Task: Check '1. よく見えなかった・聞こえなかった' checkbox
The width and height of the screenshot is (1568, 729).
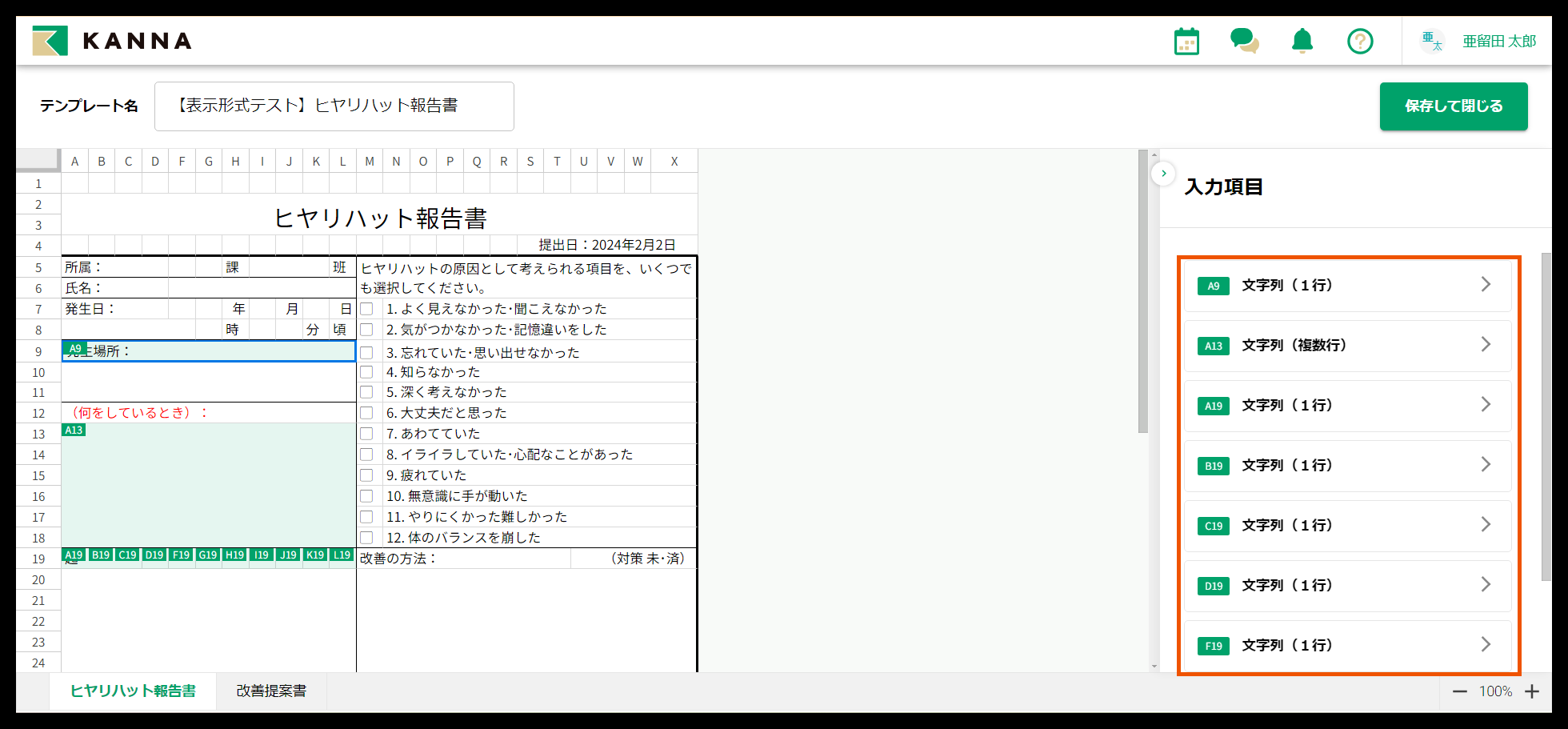Action: pyautogui.click(x=366, y=309)
